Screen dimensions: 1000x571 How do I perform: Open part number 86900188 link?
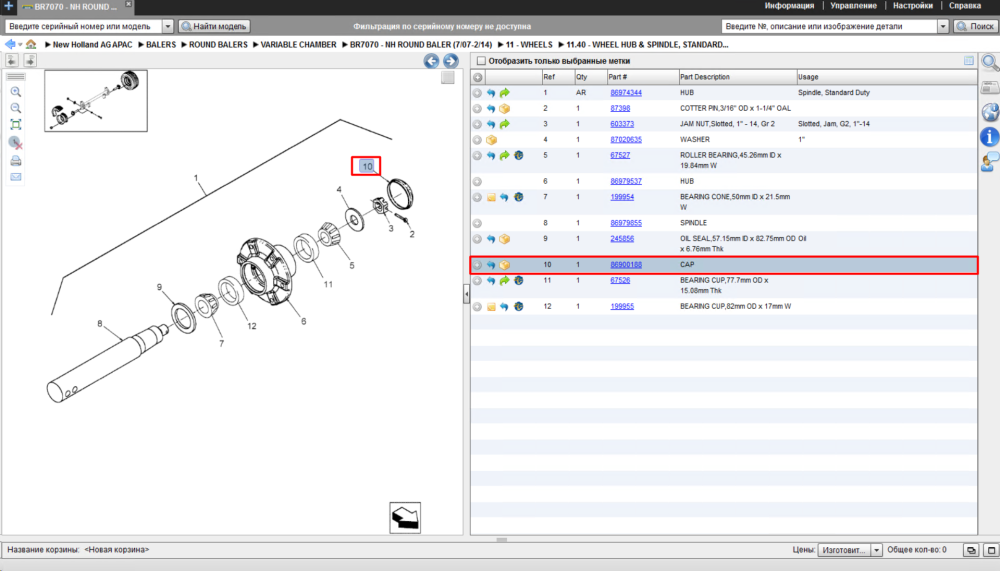626,265
